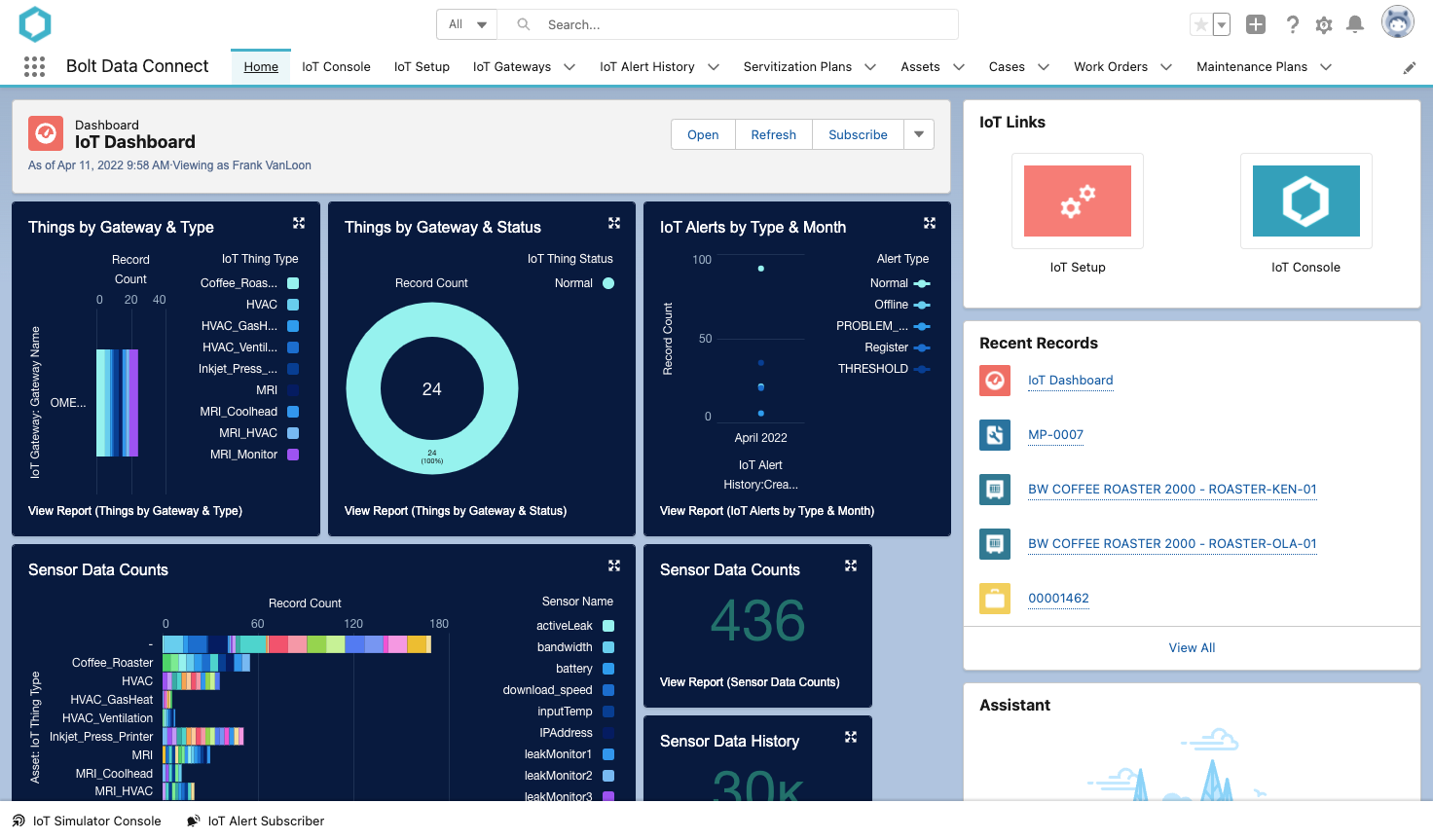Screen dimensions: 1433x840
Task: Open the user profile avatar
Action: 1397,21
